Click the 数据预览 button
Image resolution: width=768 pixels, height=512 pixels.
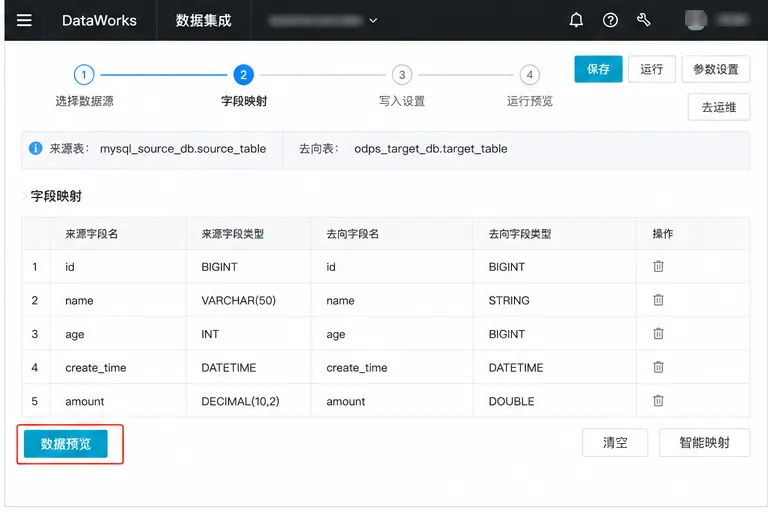coord(66,444)
